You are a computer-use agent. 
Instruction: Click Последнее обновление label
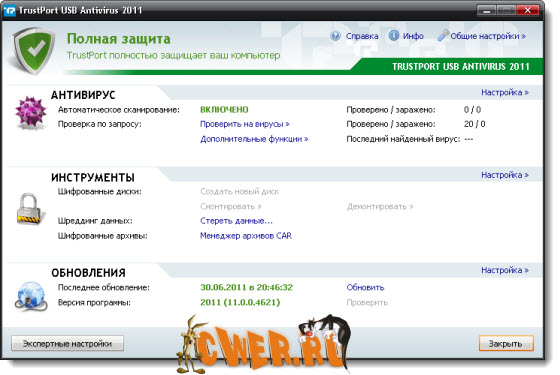pyautogui.click(x=104, y=288)
